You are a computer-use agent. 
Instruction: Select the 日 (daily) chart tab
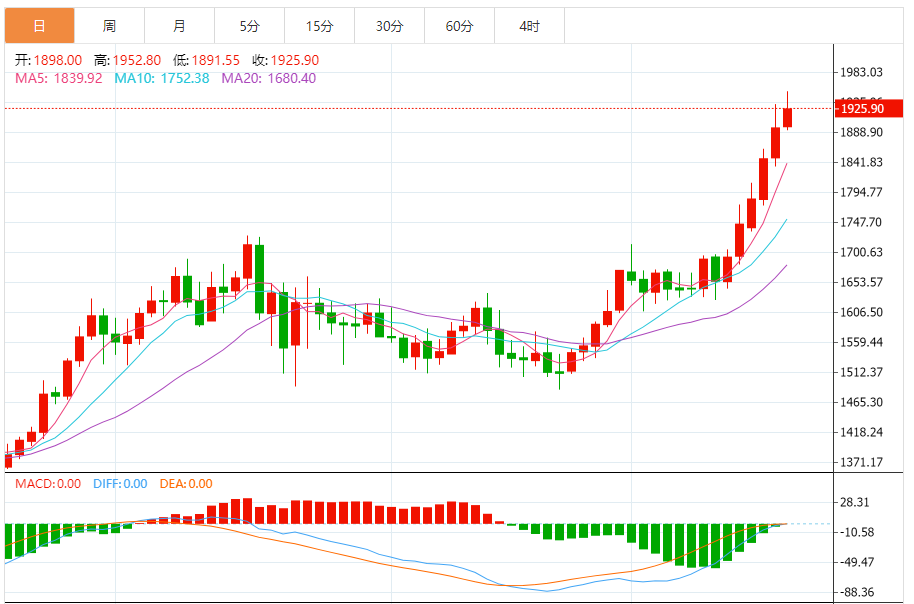click(x=39, y=26)
